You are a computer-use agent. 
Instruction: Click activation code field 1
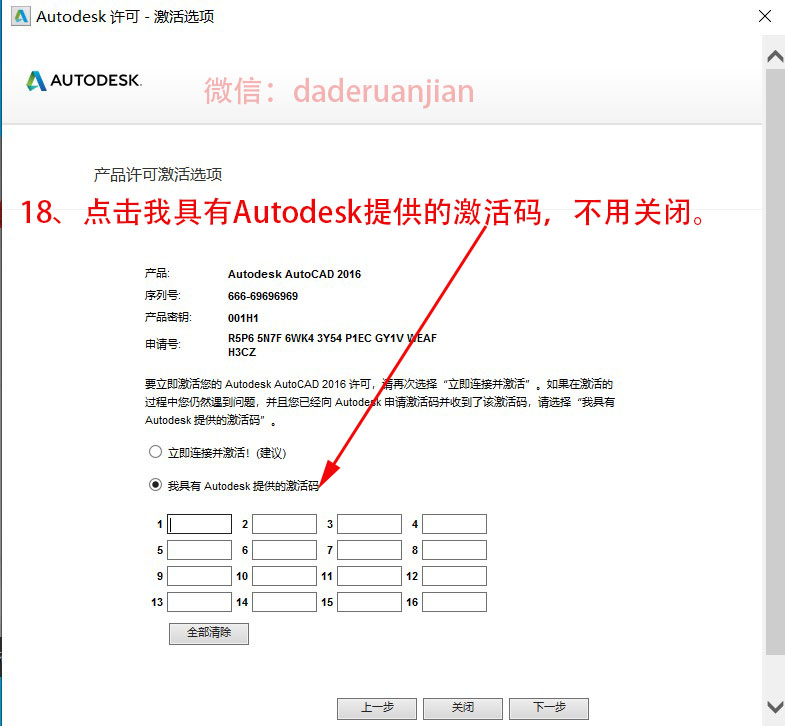pyautogui.click(x=200, y=524)
